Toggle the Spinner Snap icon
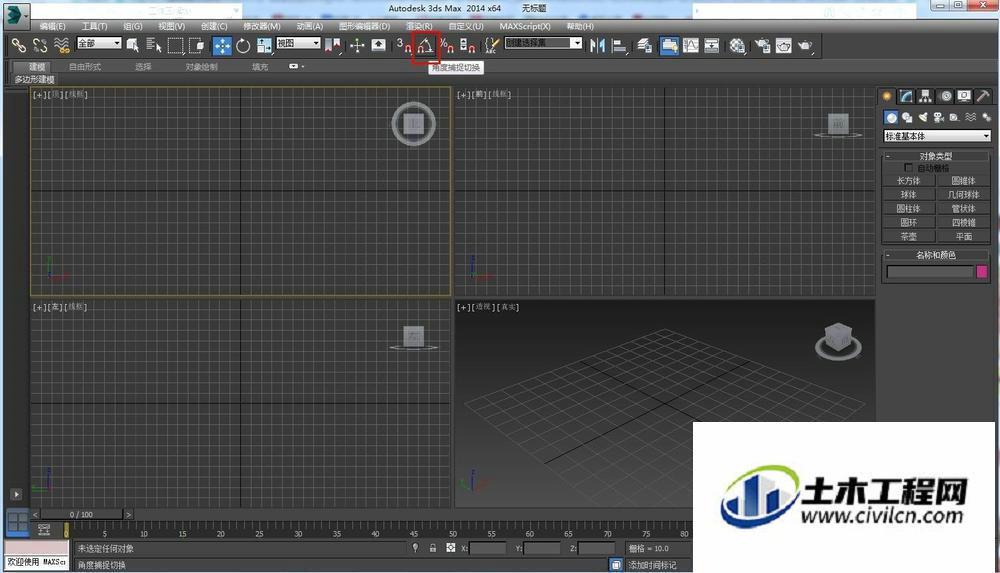 pyautogui.click(x=468, y=45)
